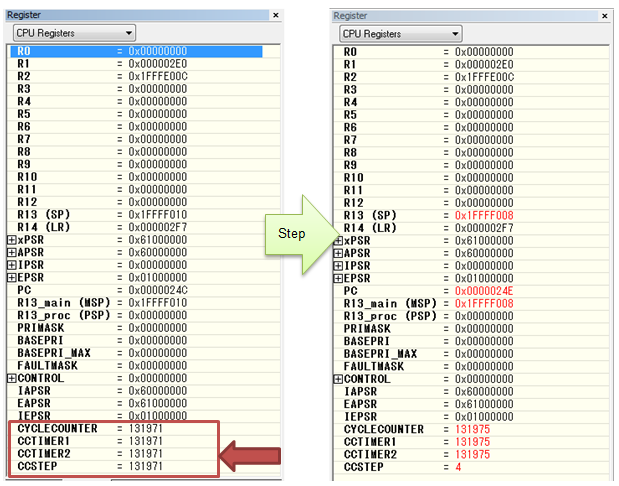
Task: Select highlighted R0 row in left panel
Action: [x=136, y=51]
